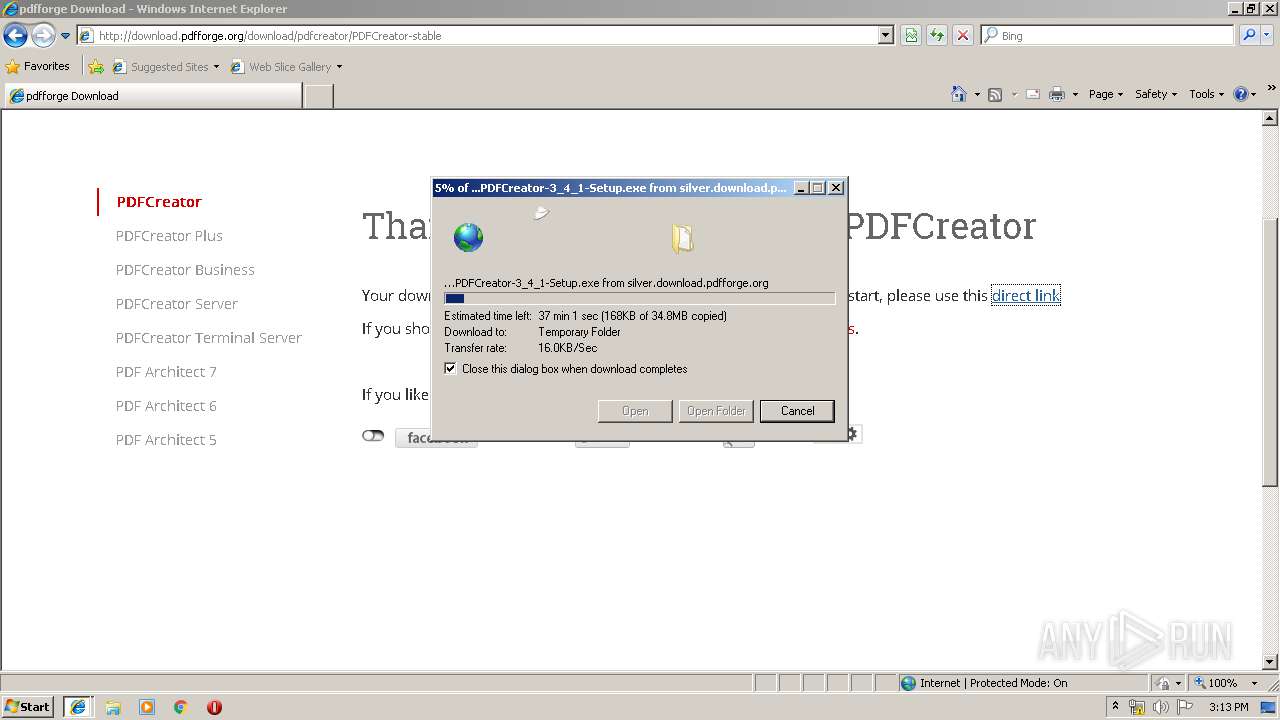Click the Print icon
Image resolution: width=1280 pixels, height=720 pixels.
coord(1057,94)
